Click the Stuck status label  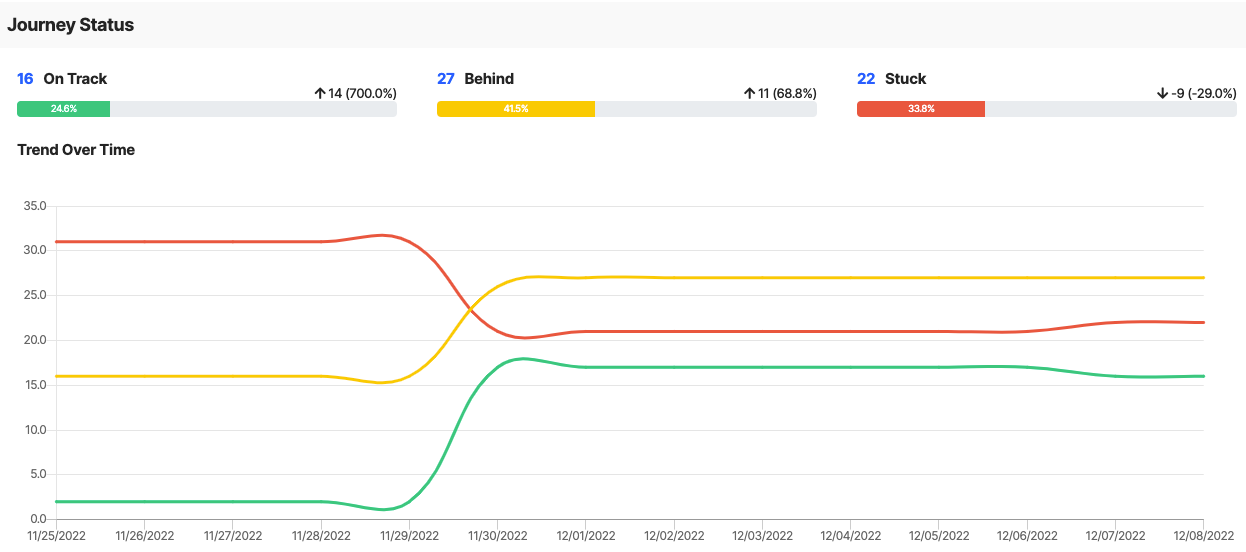click(906, 78)
